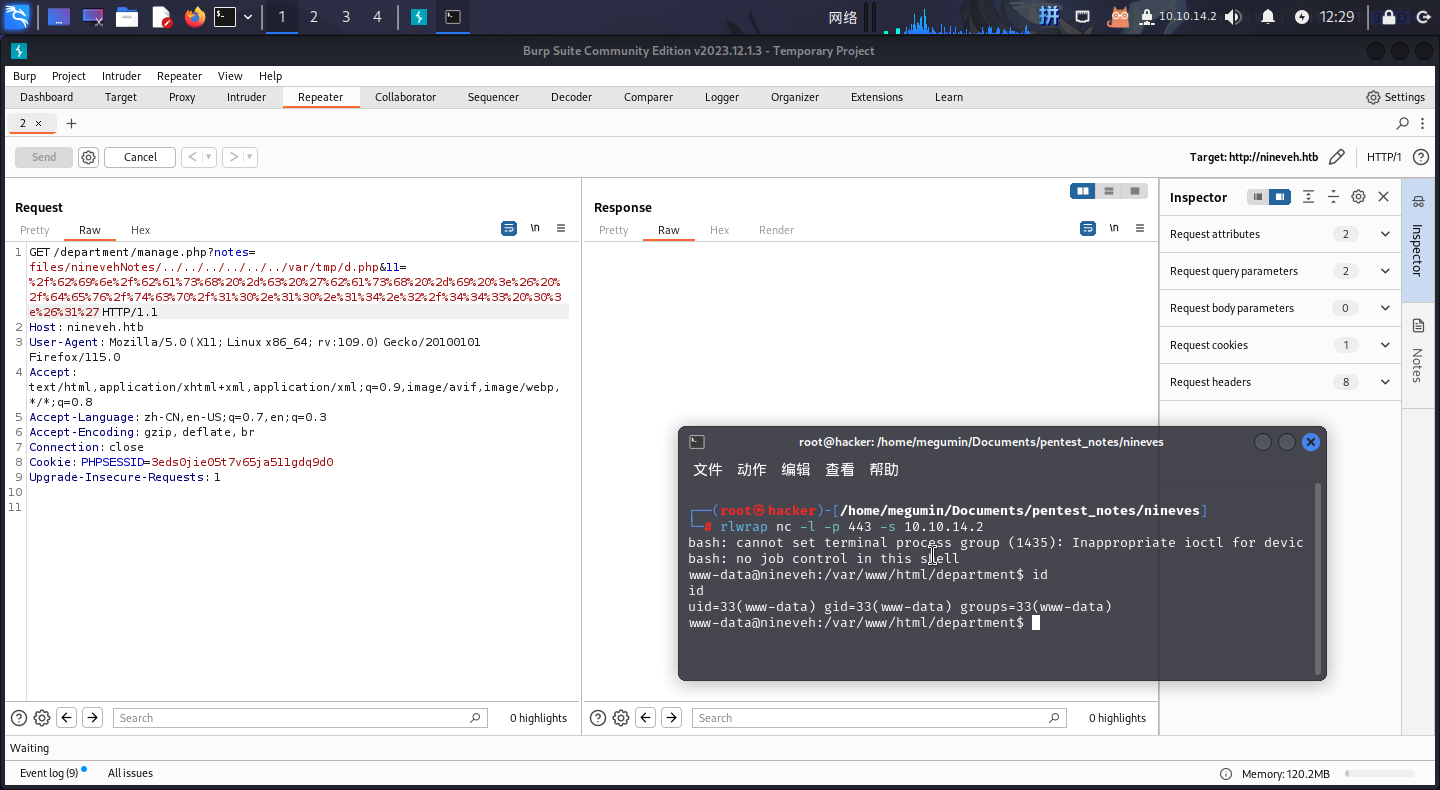Open the Repeater menu in menu bar
1440x790 pixels.
click(x=179, y=76)
